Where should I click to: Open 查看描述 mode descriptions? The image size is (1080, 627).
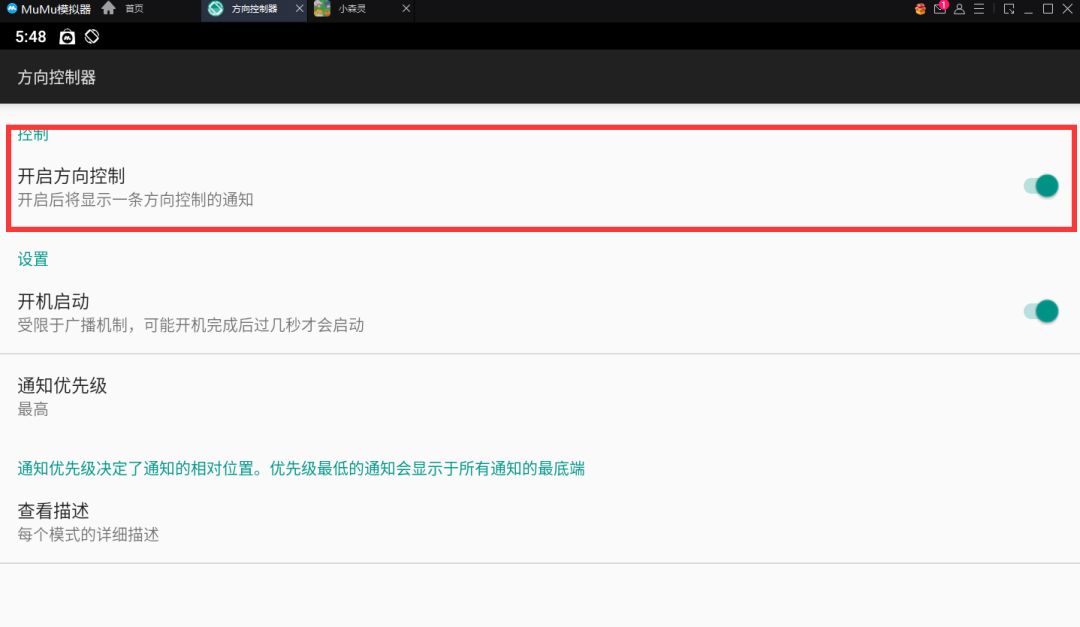[x=540, y=522]
